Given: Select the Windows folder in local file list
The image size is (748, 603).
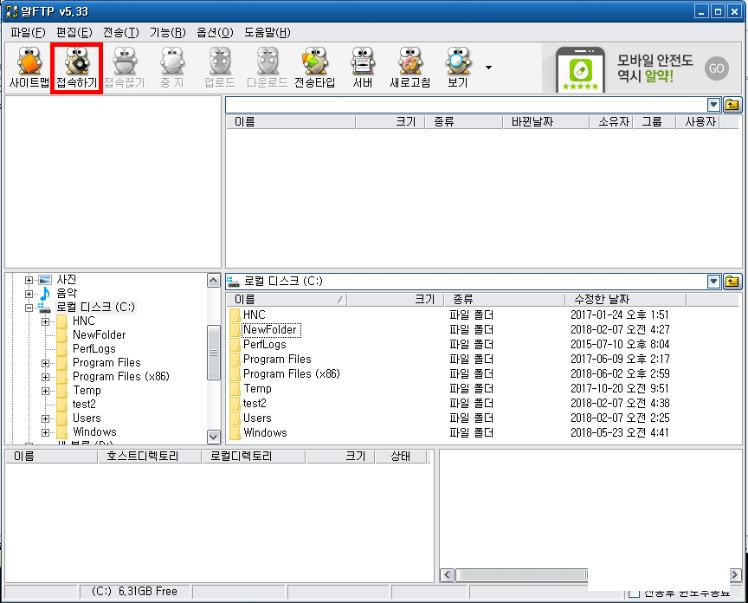Looking at the screenshot, I should (x=264, y=433).
